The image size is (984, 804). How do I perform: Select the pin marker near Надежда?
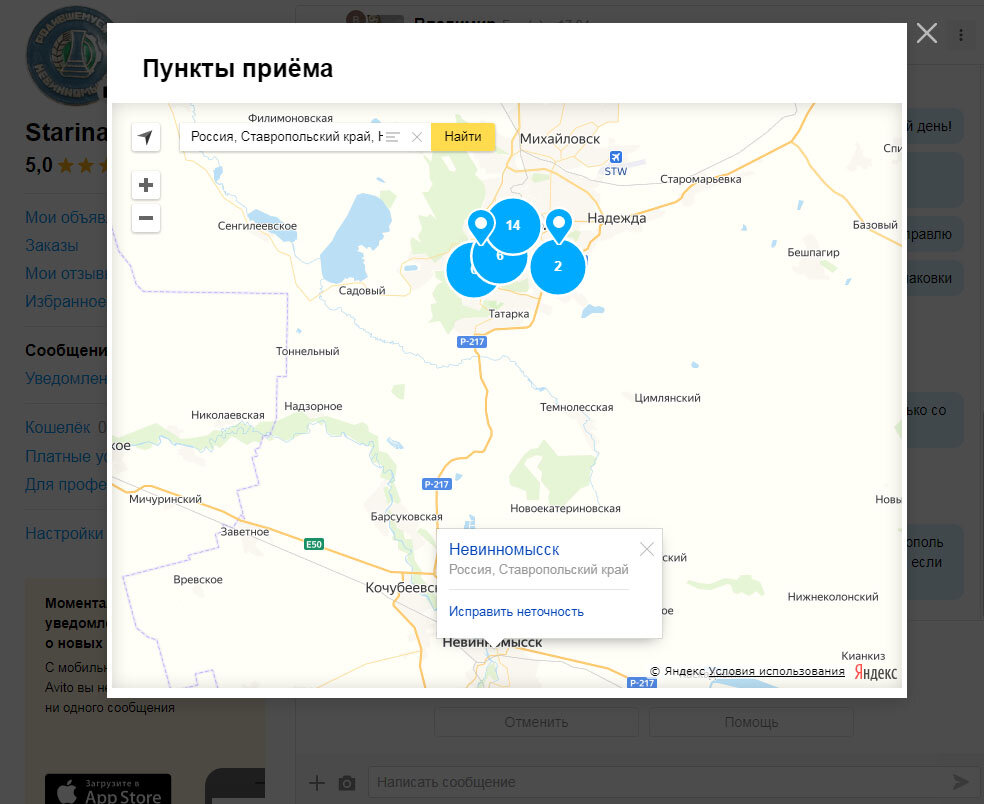coord(559,227)
